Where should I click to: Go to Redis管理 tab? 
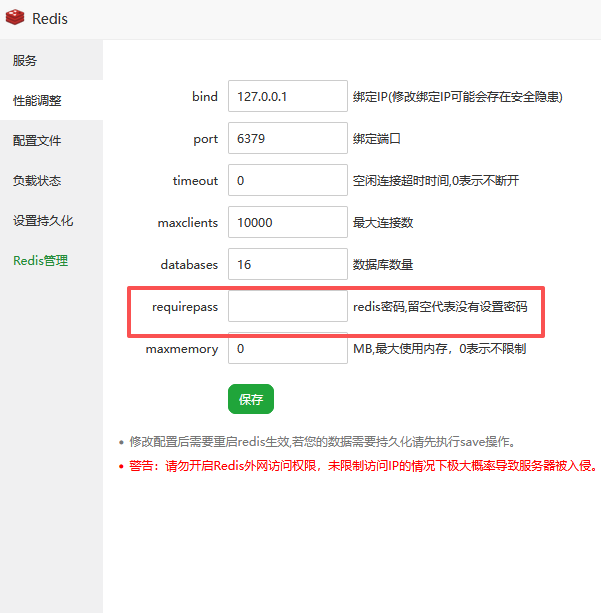(51, 260)
